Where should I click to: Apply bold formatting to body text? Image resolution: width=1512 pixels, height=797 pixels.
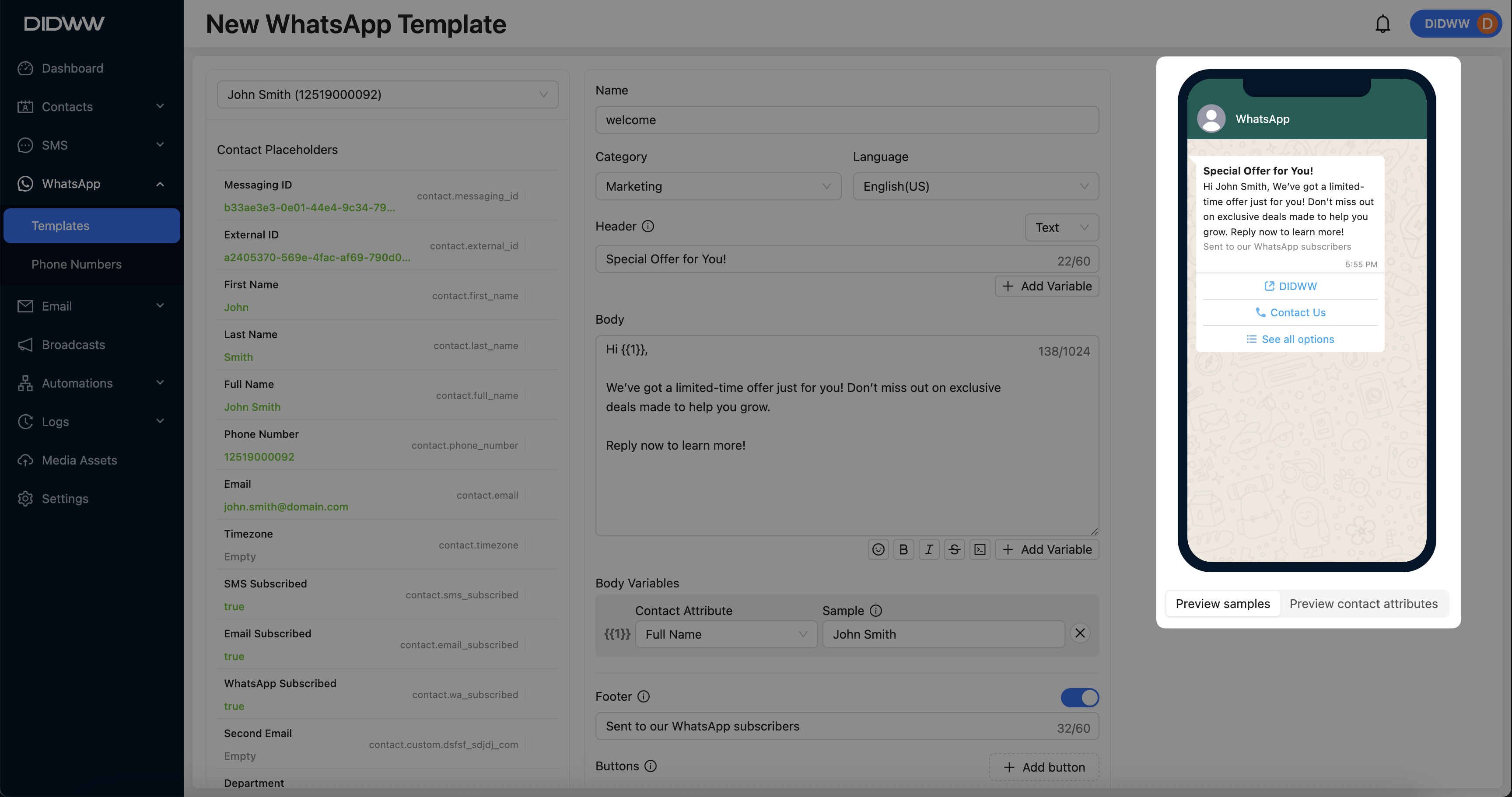point(903,549)
